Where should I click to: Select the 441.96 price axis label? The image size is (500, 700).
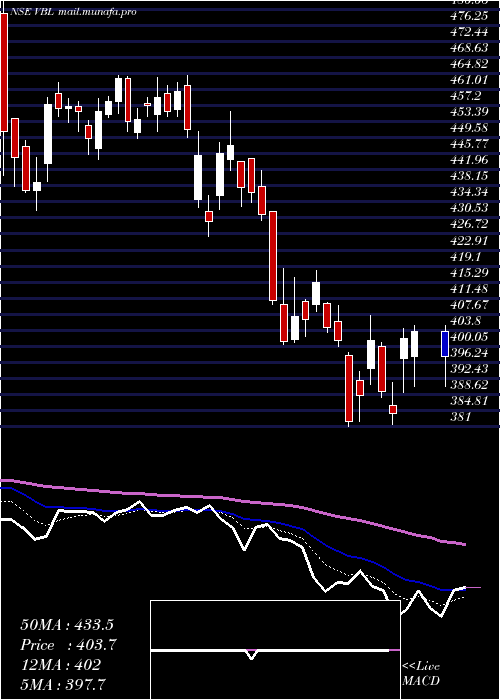coord(470,160)
